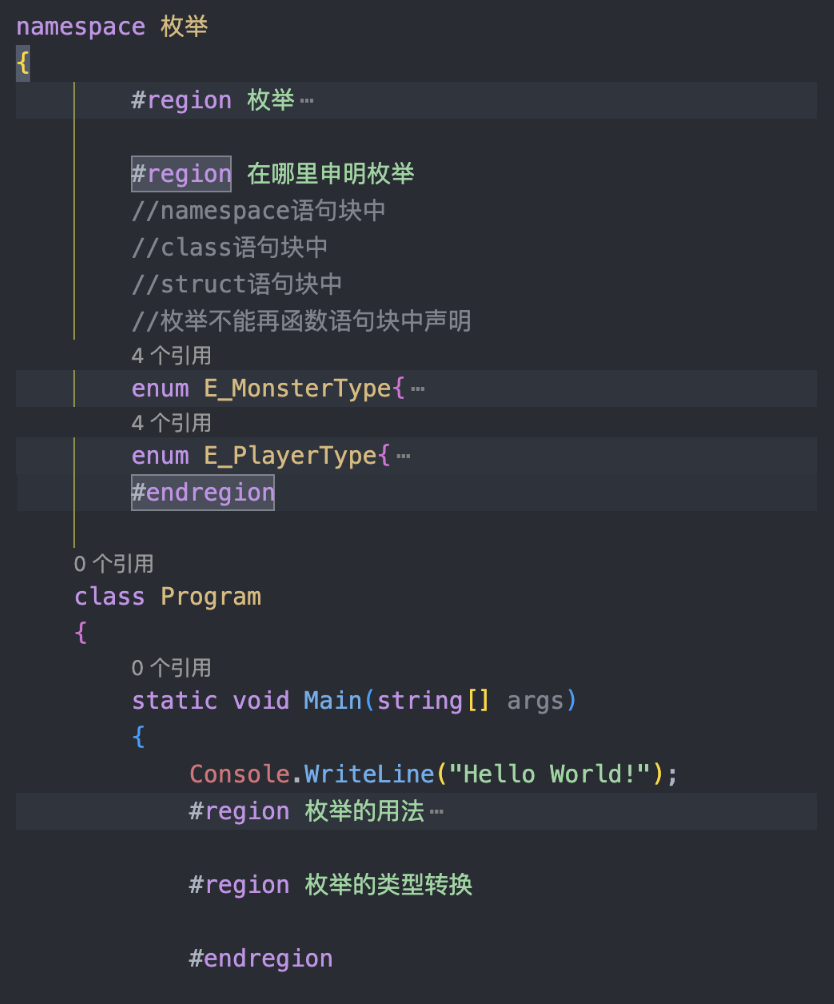This screenshot has width=834, height=1004.
Task: Click WriteLine in the Console call
Action: (x=369, y=774)
